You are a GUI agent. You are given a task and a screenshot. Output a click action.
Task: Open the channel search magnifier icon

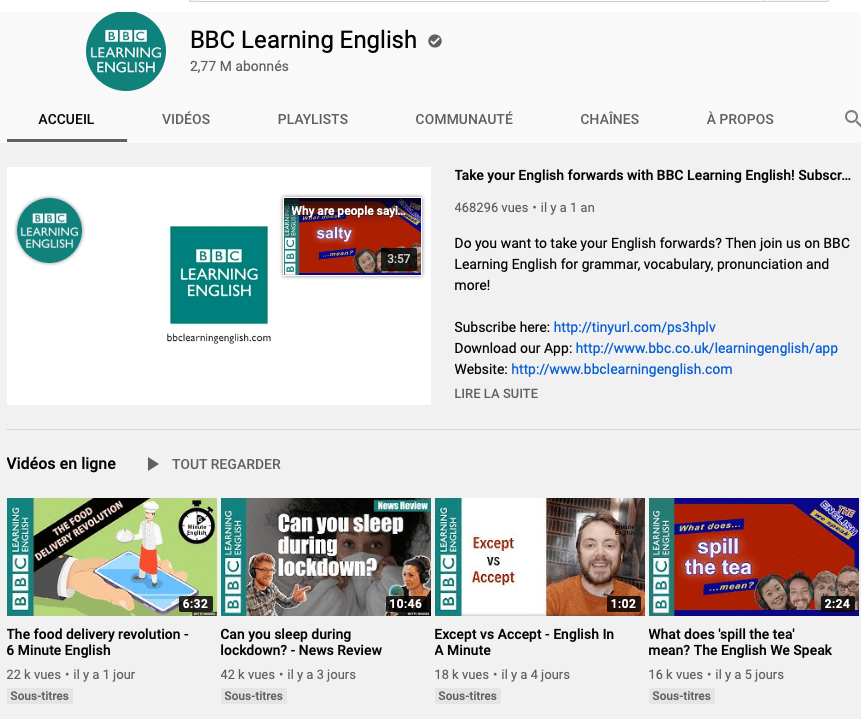(852, 119)
